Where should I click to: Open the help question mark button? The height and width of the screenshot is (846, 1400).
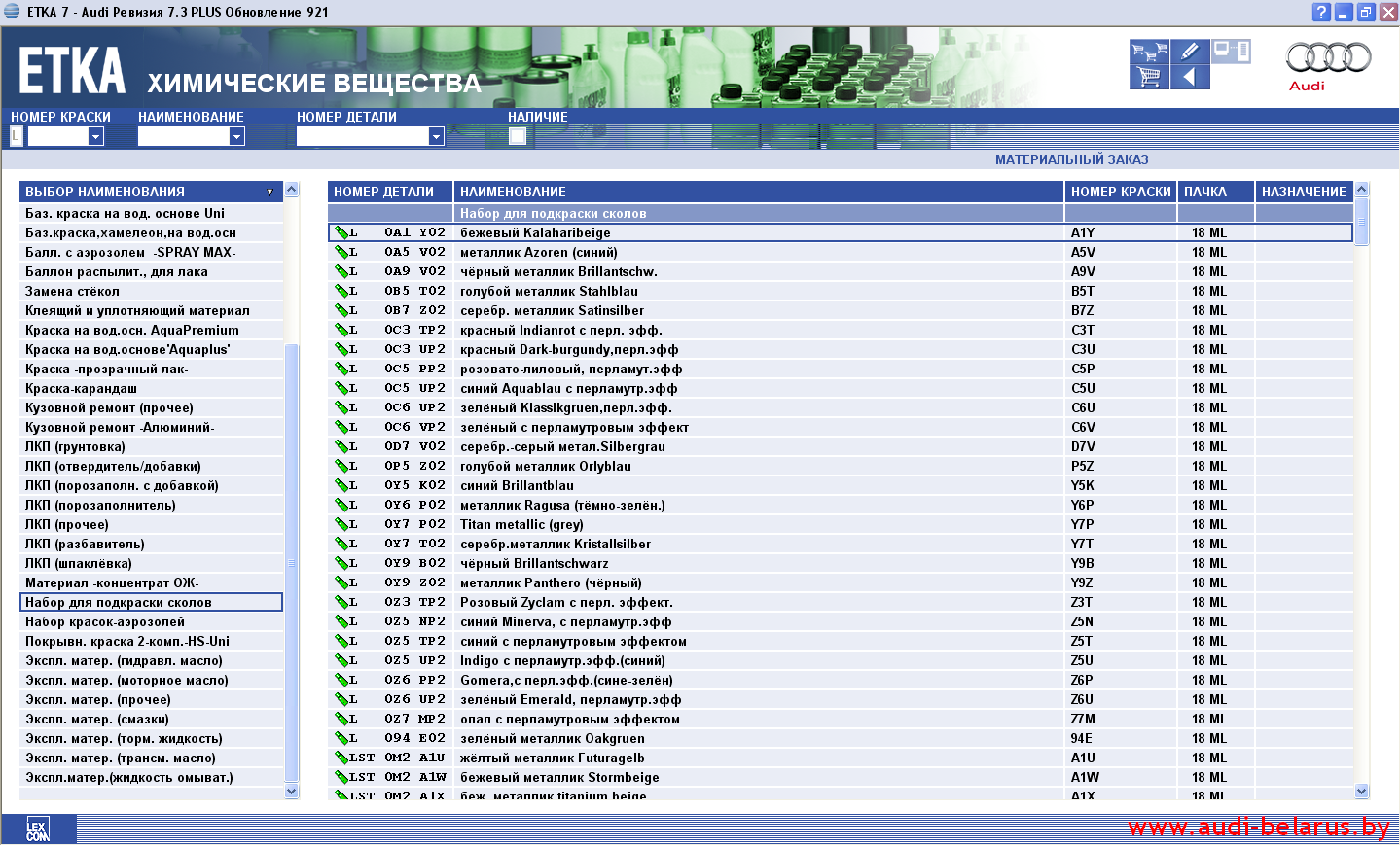(1321, 12)
